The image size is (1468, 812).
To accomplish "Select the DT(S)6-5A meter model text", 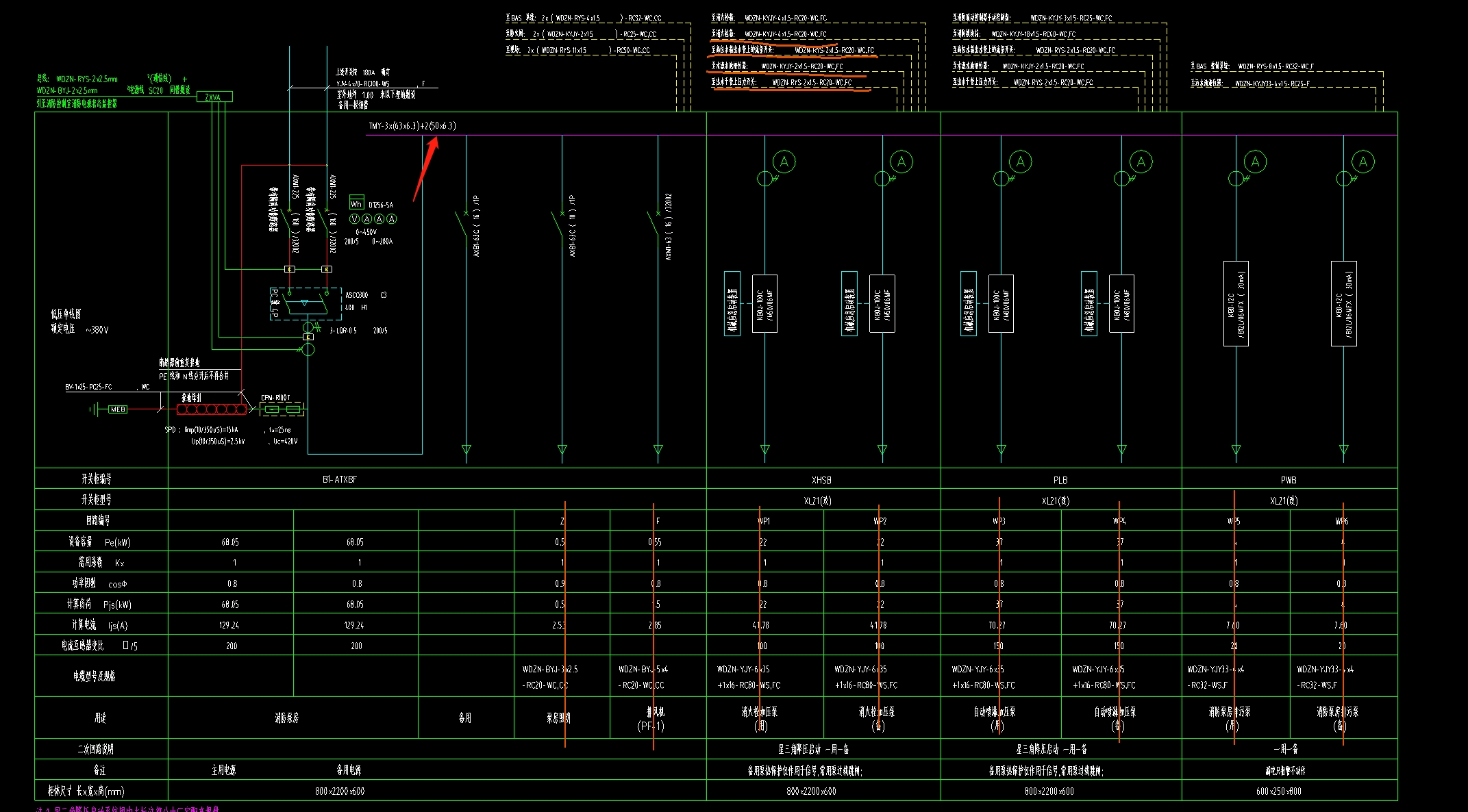I will pyautogui.click(x=381, y=205).
